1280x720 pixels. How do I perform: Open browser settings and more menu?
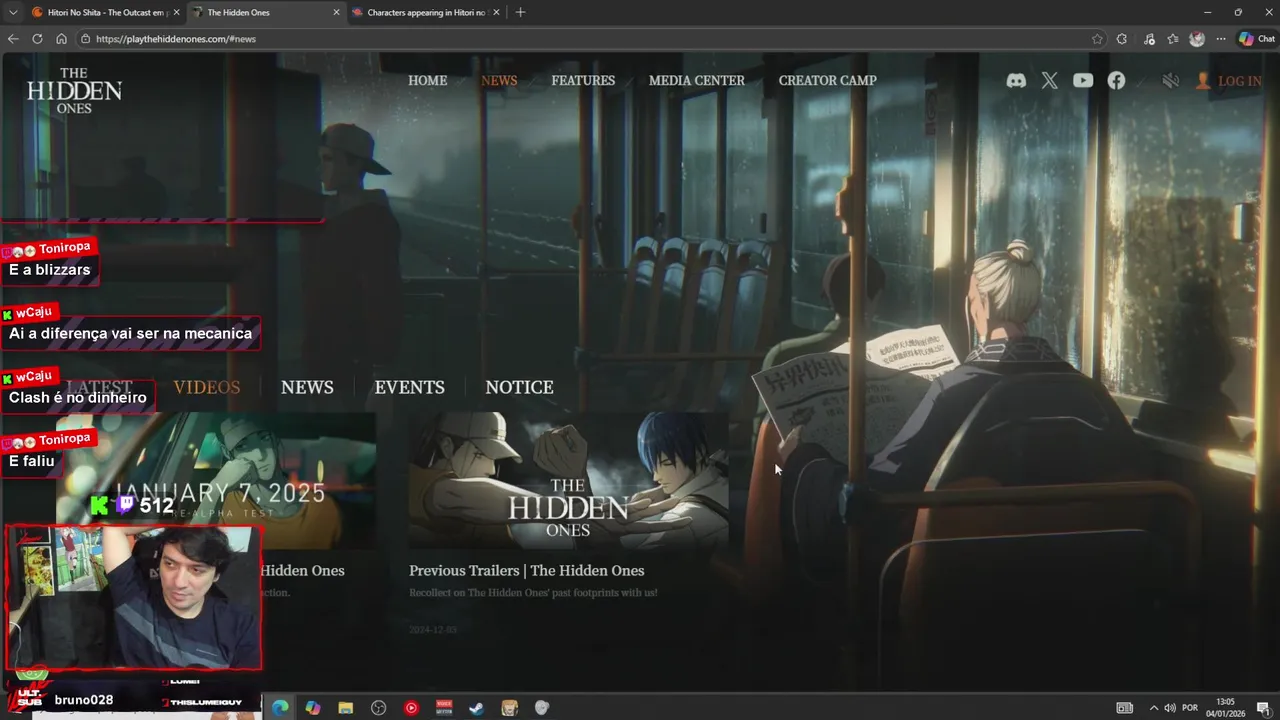[1221, 39]
